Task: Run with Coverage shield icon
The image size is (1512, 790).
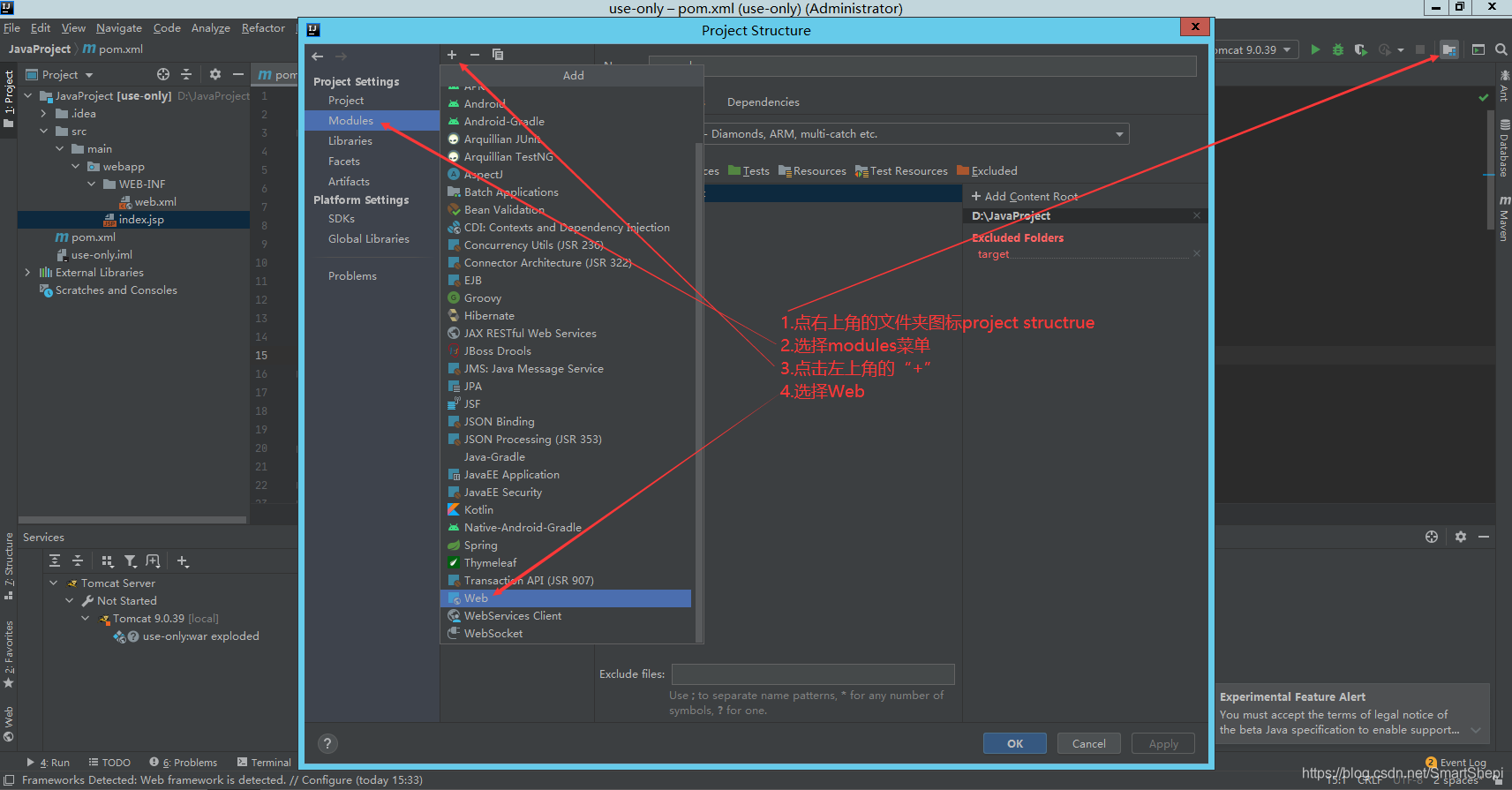Action: pos(1360,49)
